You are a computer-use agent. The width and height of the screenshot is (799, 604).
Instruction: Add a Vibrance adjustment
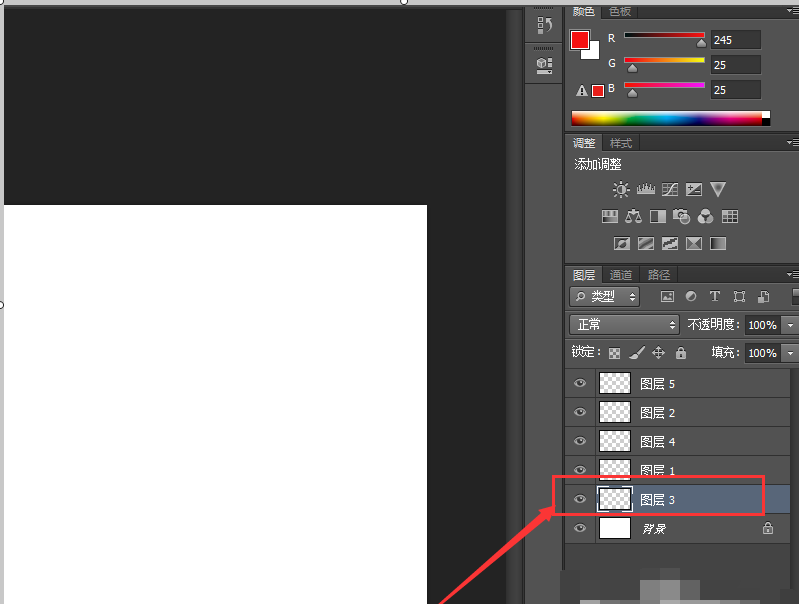[717, 190]
